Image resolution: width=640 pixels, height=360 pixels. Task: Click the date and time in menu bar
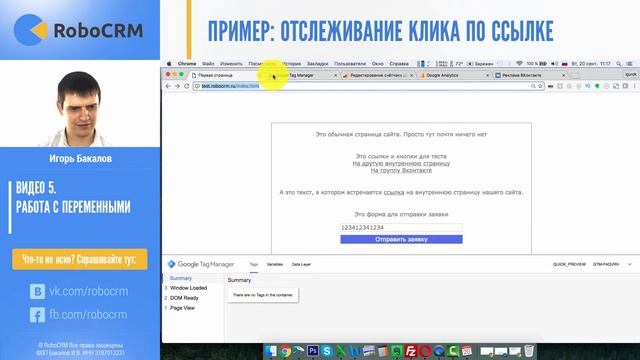tap(591, 64)
